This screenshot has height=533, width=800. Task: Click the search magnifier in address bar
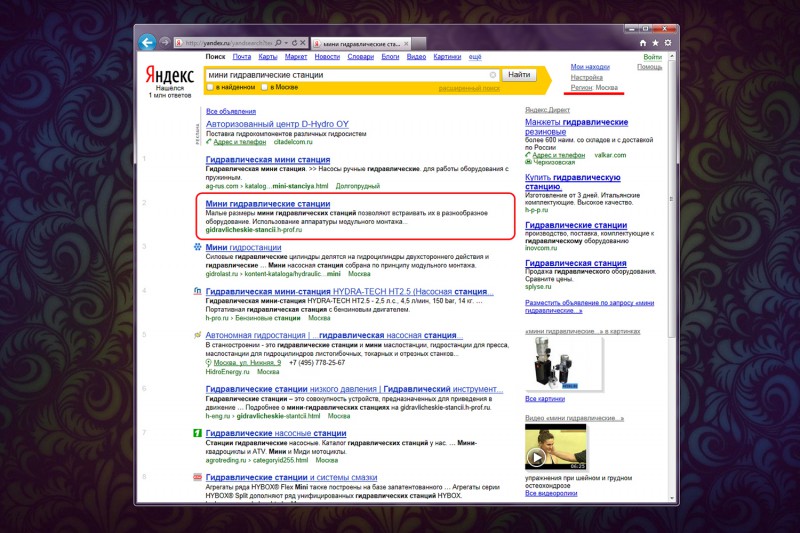click(x=278, y=43)
